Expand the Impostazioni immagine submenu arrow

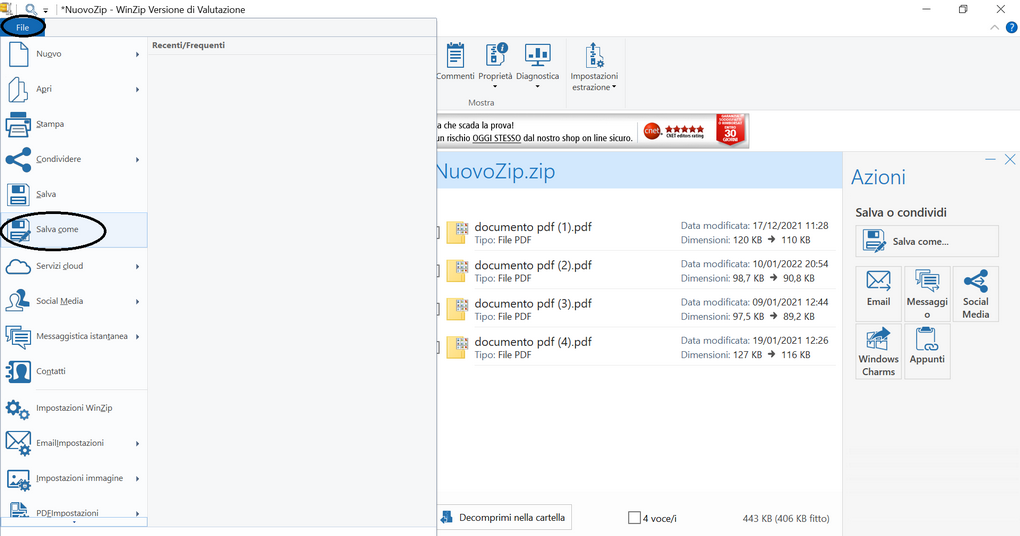pos(137,479)
